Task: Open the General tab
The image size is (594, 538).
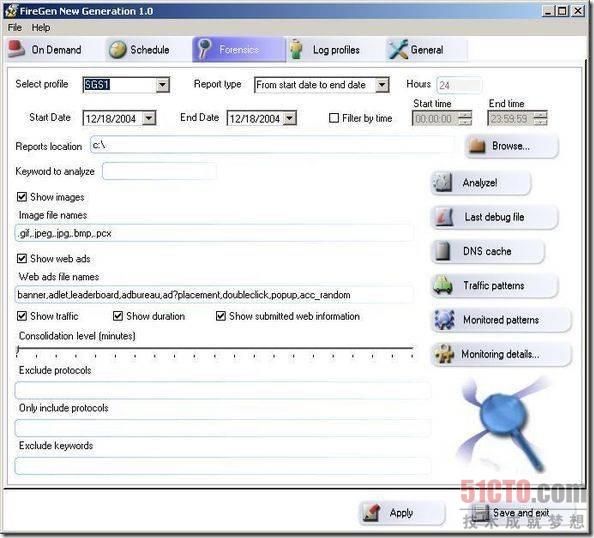Action: click(426, 50)
